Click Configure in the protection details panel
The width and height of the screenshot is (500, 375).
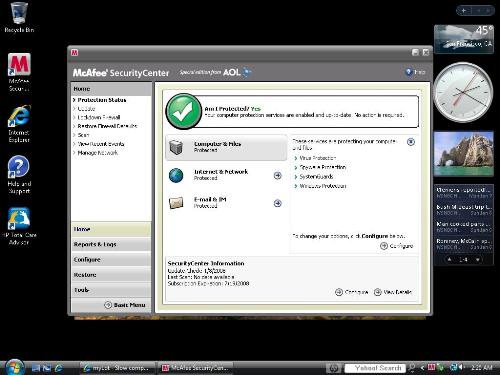tap(397, 246)
